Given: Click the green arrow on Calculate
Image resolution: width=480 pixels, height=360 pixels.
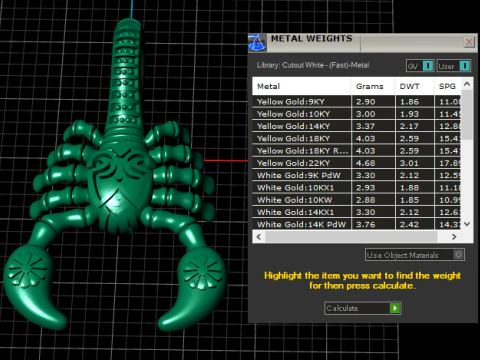Looking at the screenshot, I should (395, 308).
